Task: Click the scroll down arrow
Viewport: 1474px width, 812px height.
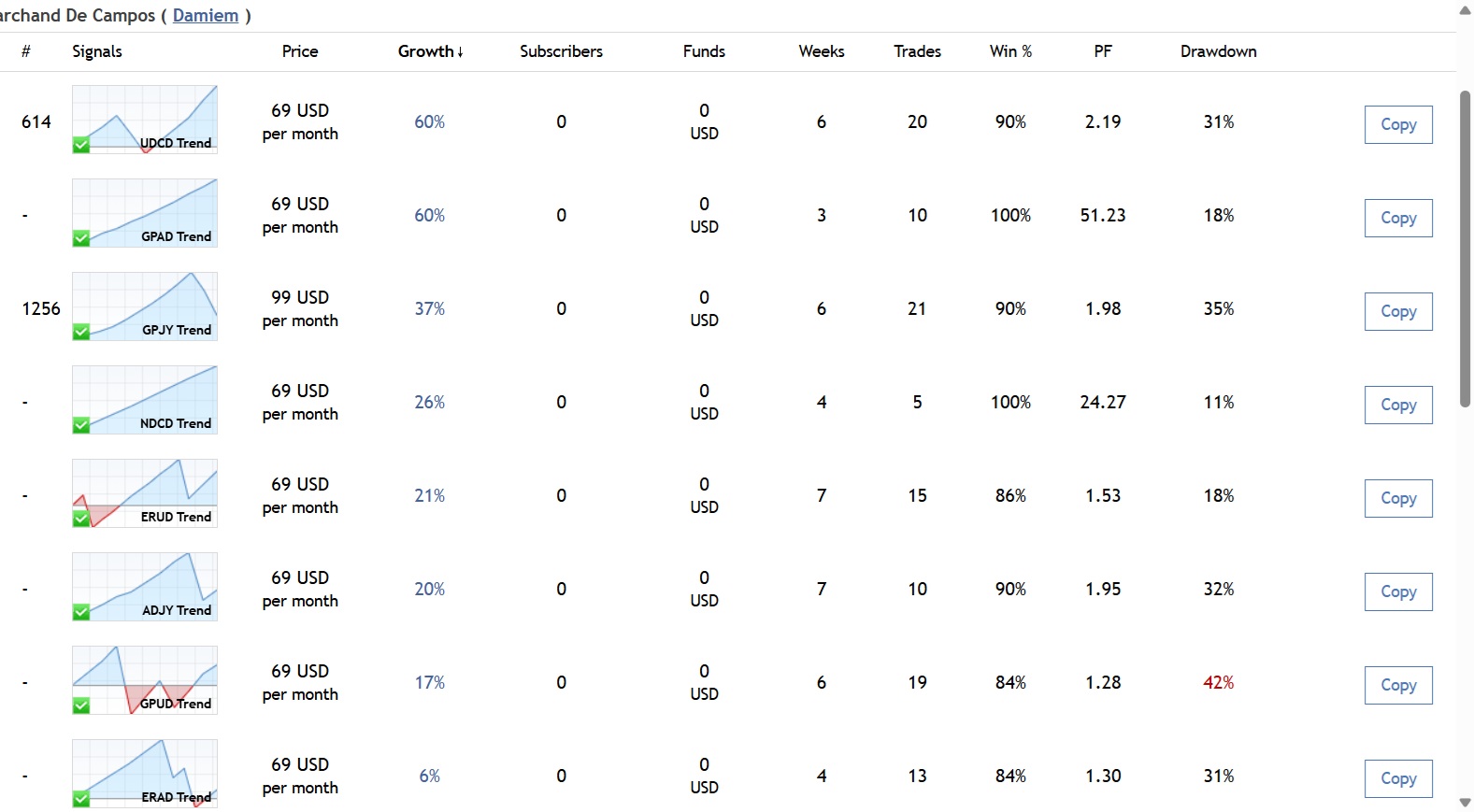Action: click(x=1465, y=803)
